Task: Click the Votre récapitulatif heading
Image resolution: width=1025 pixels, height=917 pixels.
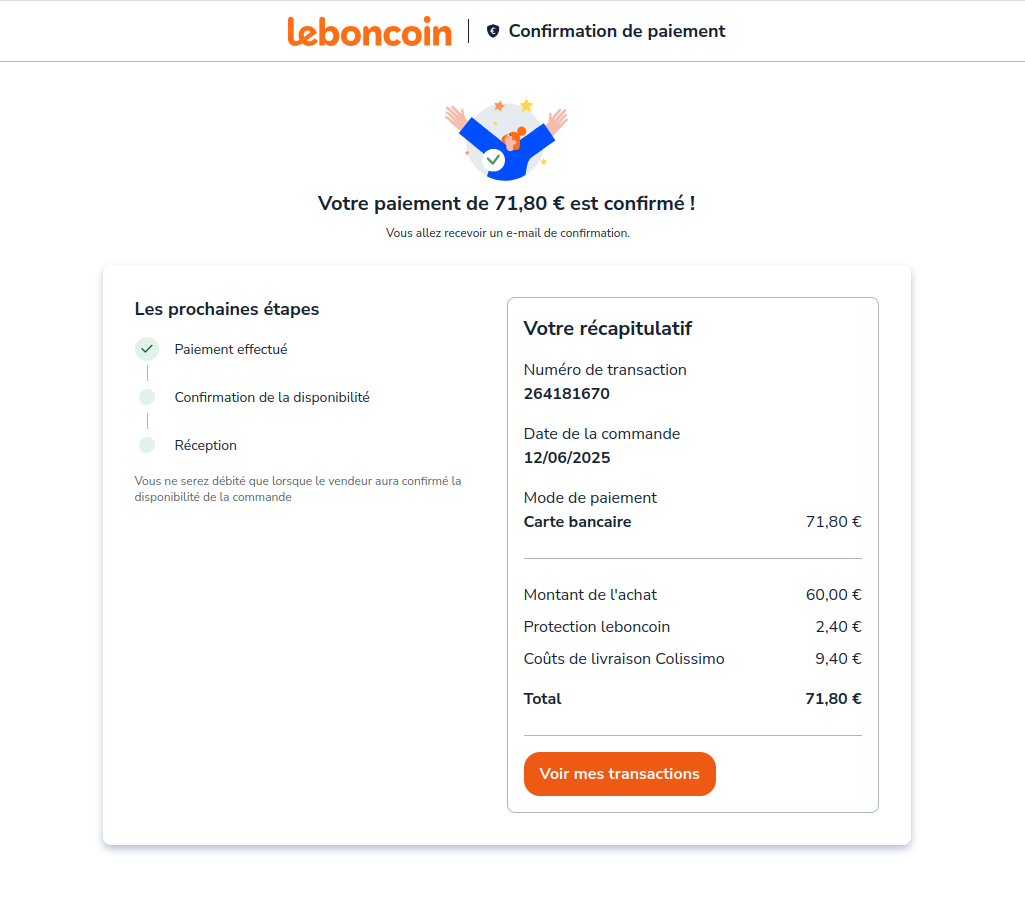Action: pyautogui.click(x=607, y=328)
